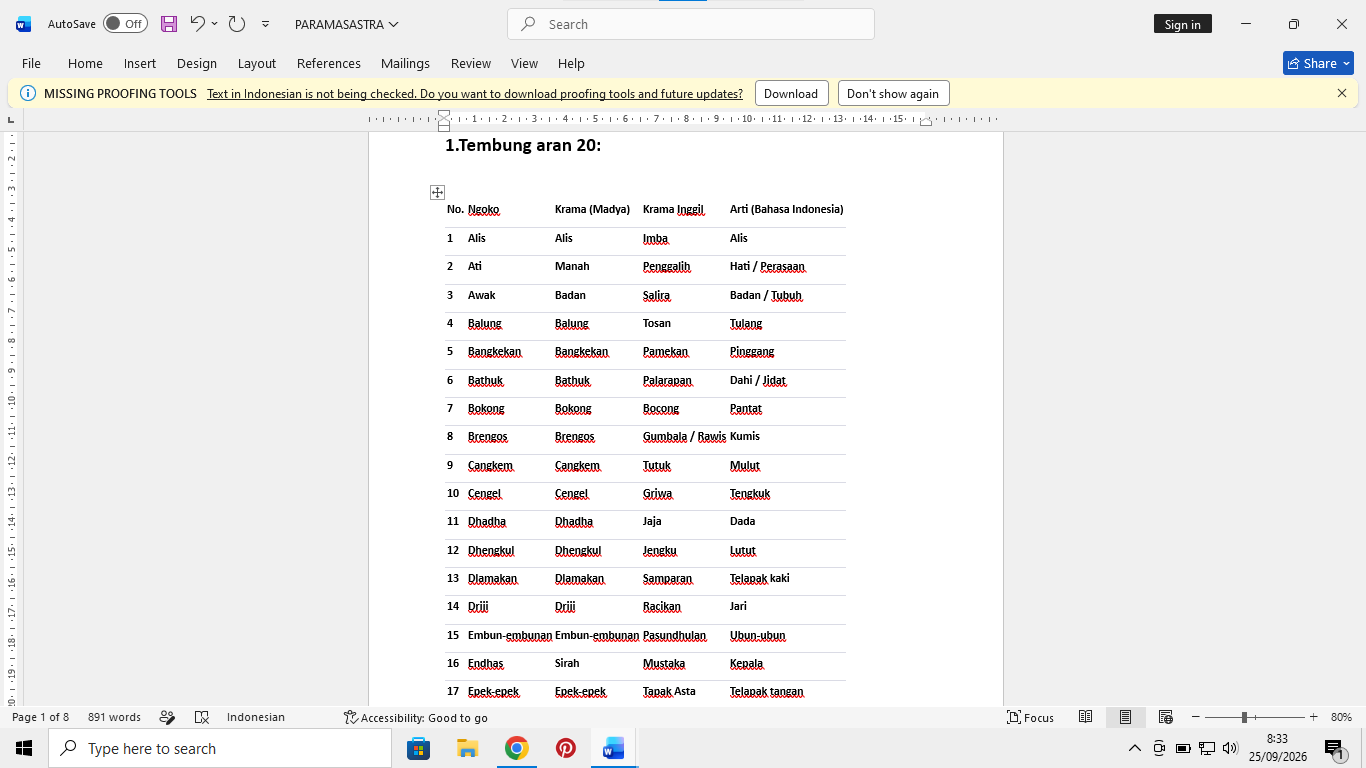Screen dimensions: 1366x768
Task: Open Chrome from the taskbar
Action: coord(516,748)
